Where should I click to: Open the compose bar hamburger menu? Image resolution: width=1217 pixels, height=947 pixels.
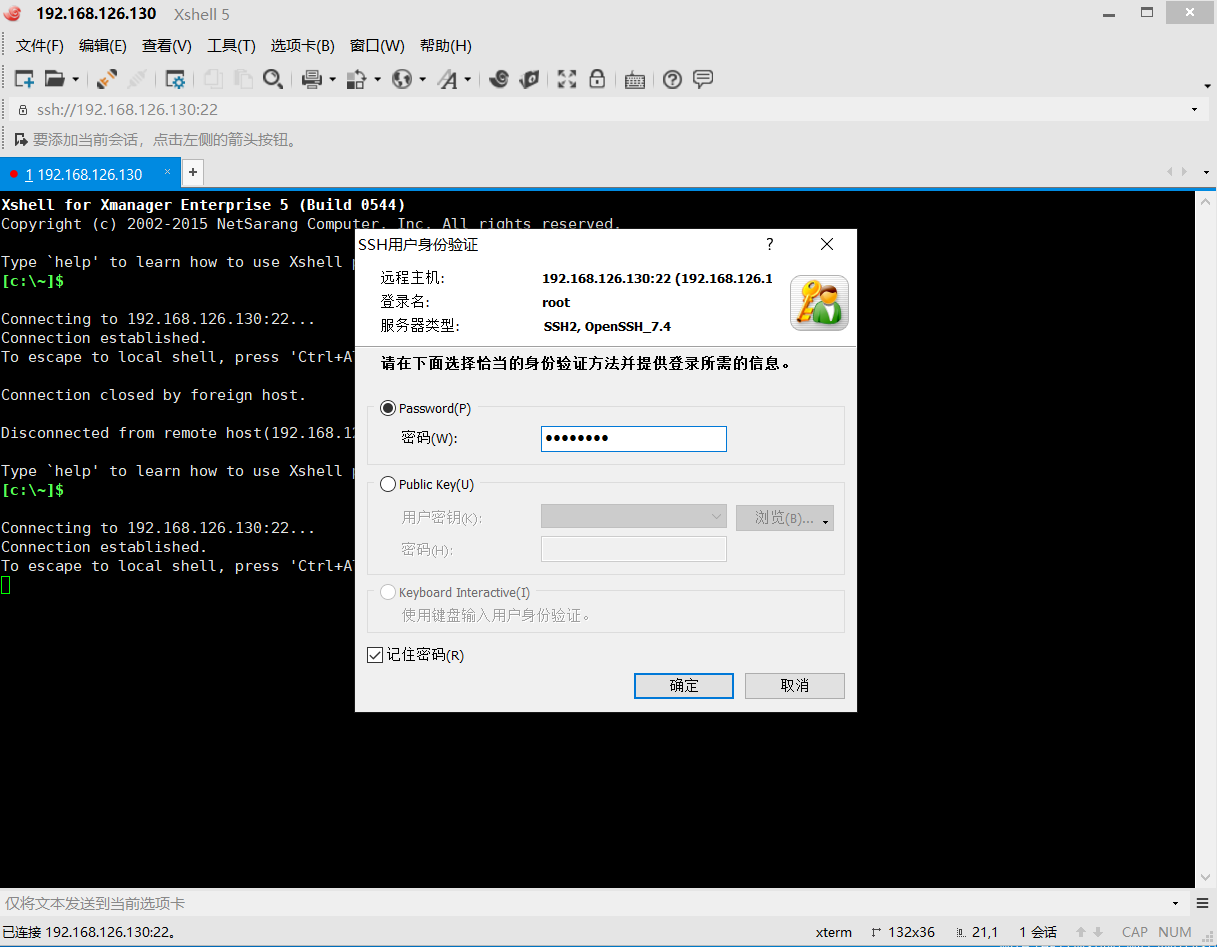pyautogui.click(x=1203, y=903)
